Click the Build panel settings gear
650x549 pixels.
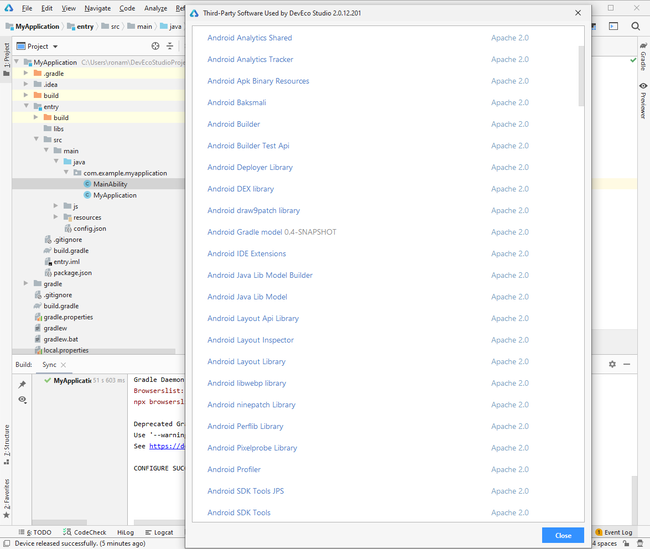tap(612, 364)
